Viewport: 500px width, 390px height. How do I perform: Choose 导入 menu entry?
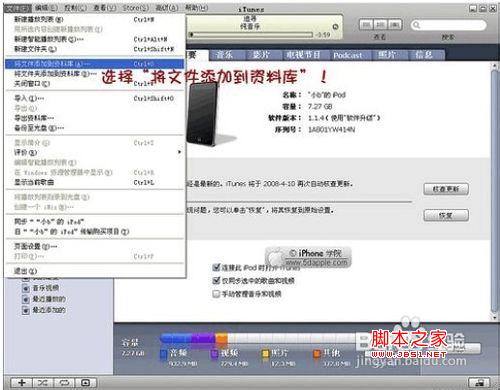[x=95, y=99]
